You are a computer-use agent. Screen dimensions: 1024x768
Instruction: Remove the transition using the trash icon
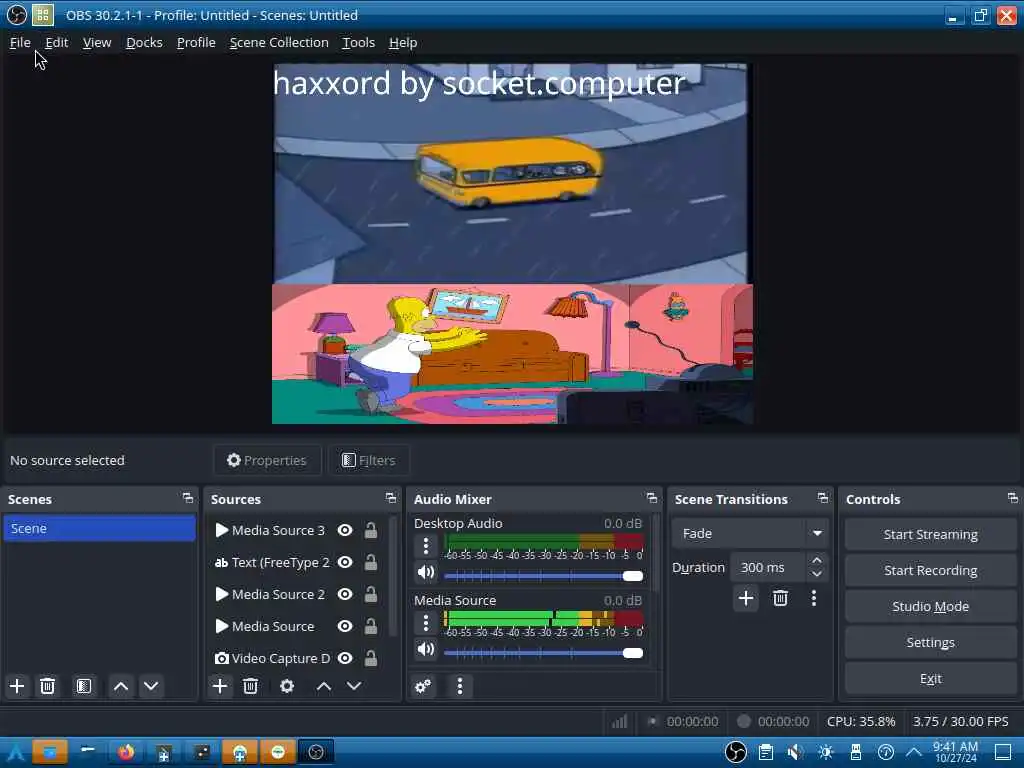[x=780, y=598]
